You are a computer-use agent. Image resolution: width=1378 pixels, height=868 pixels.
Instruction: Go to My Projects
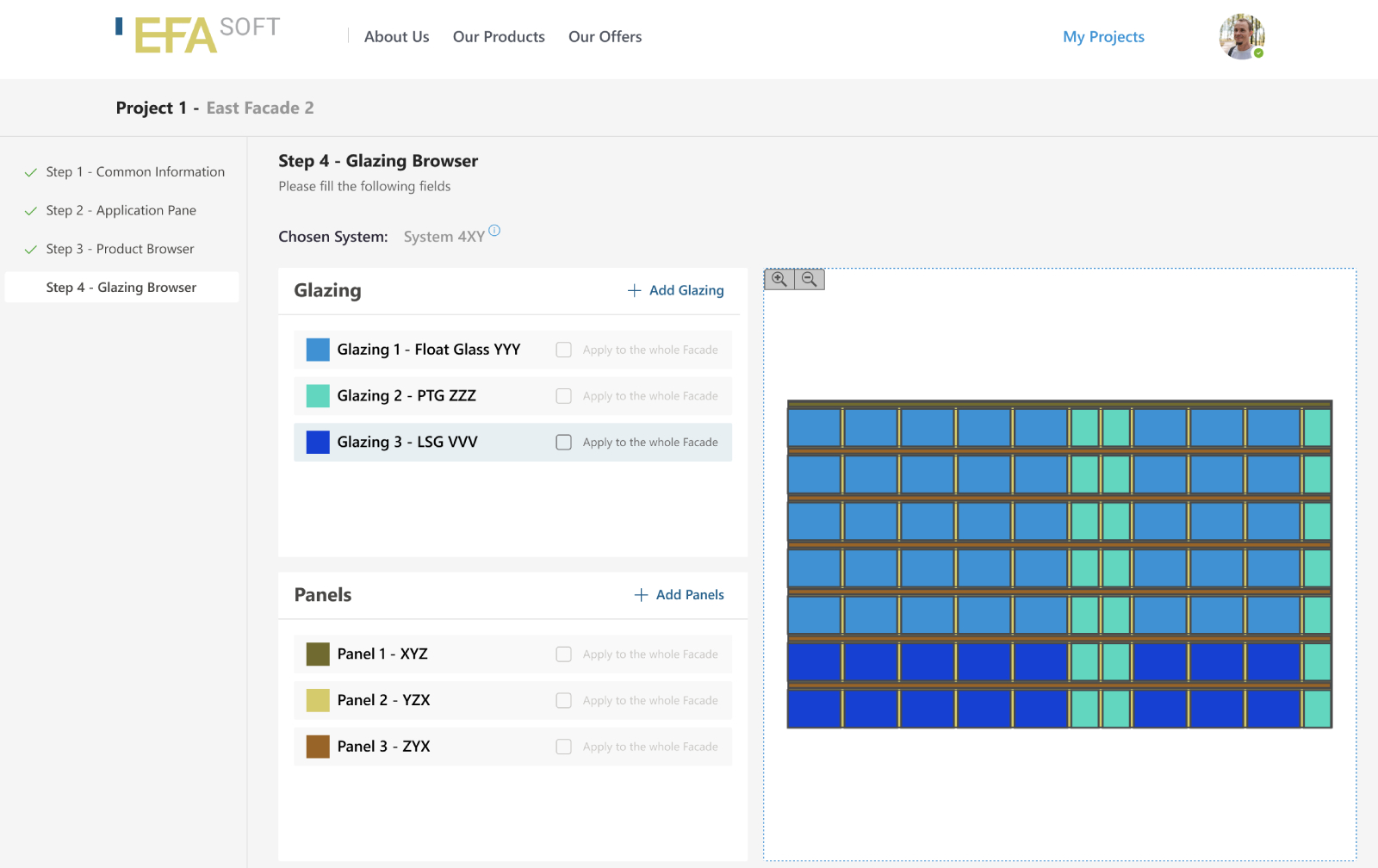coord(1103,36)
